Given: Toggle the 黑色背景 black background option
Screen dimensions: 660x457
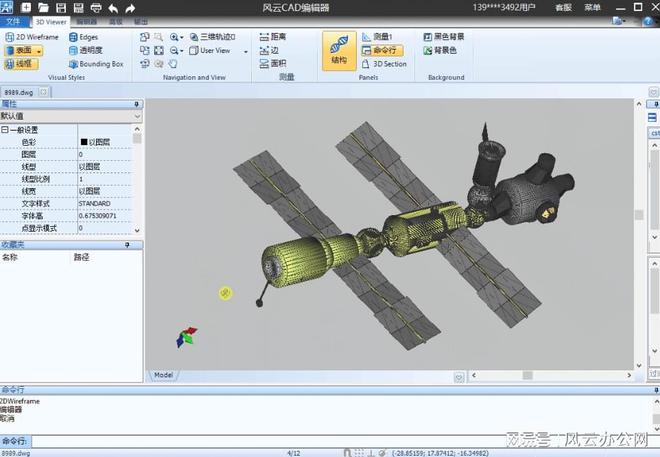Looking at the screenshot, I should pyautogui.click(x=444, y=37).
